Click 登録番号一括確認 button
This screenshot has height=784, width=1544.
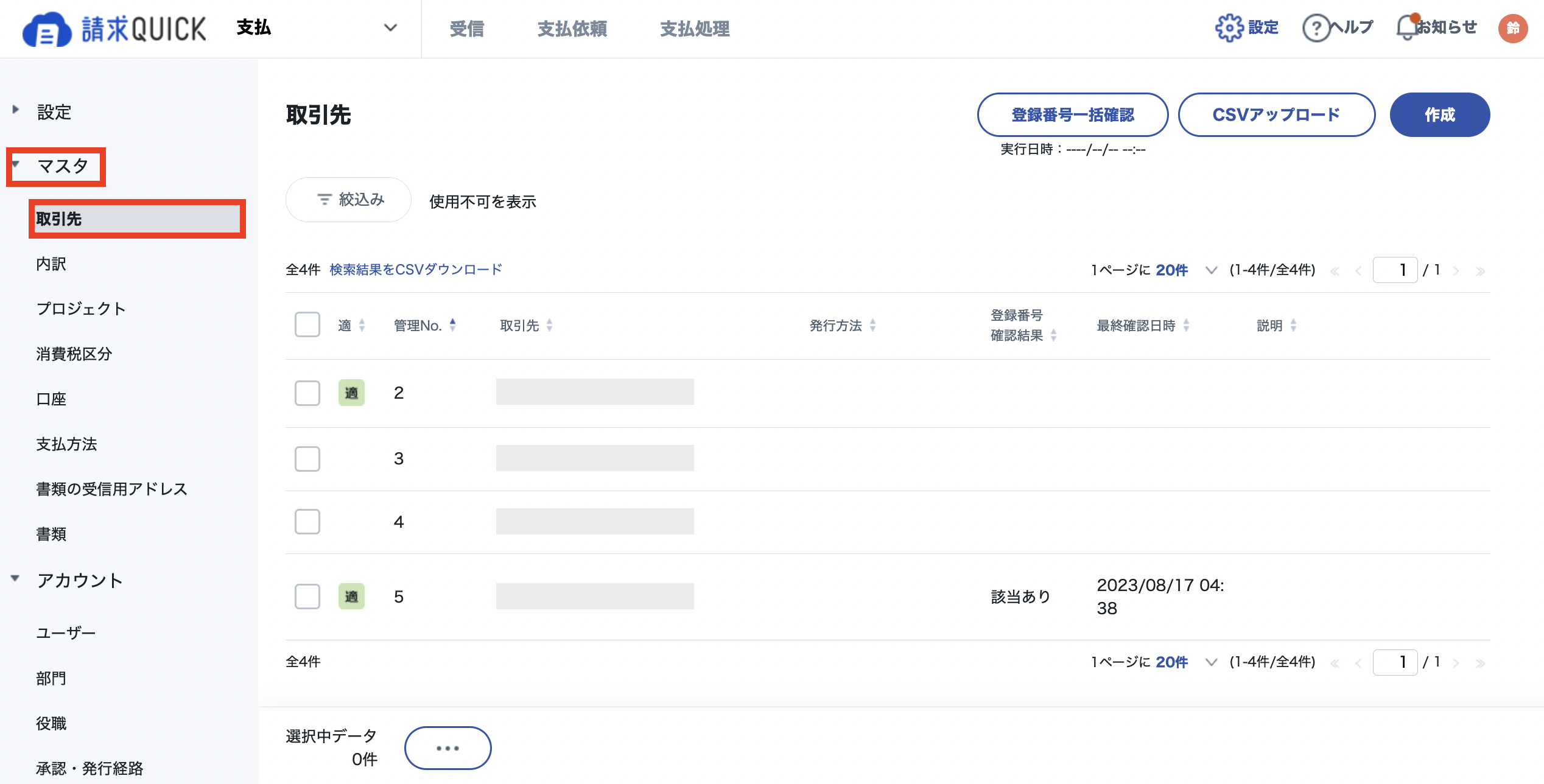[1073, 114]
